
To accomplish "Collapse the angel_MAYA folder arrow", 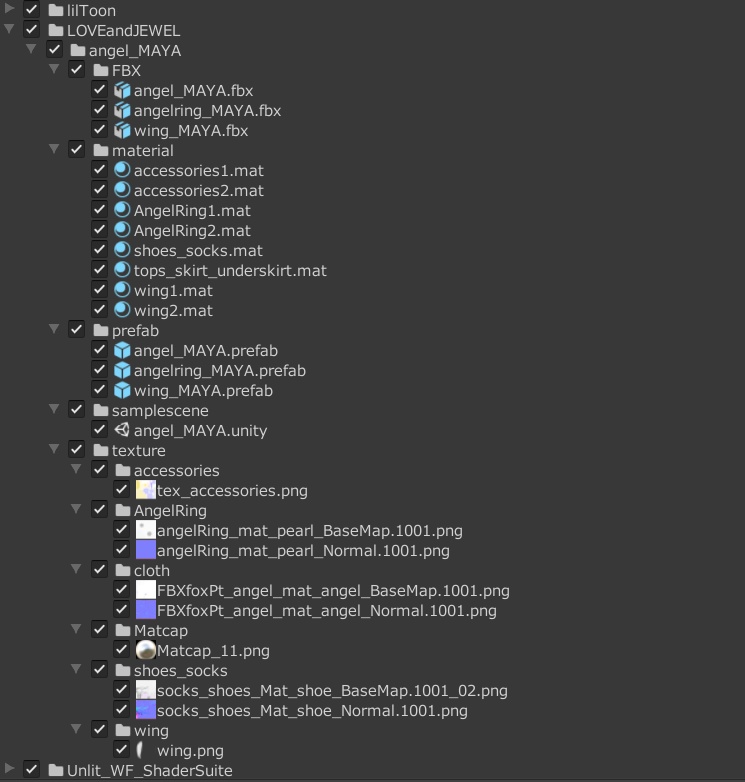I will coord(31,49).
